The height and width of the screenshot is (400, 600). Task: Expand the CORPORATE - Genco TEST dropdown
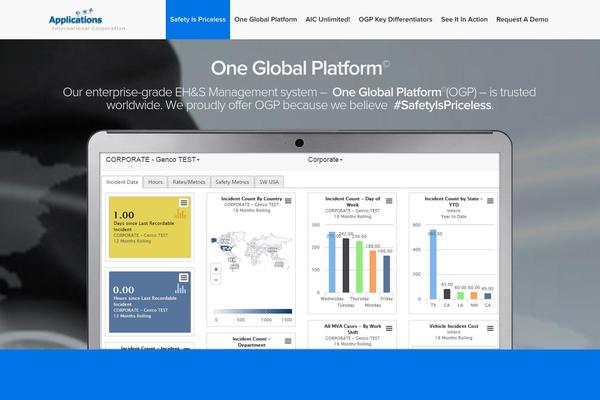(x=153, y=160)
